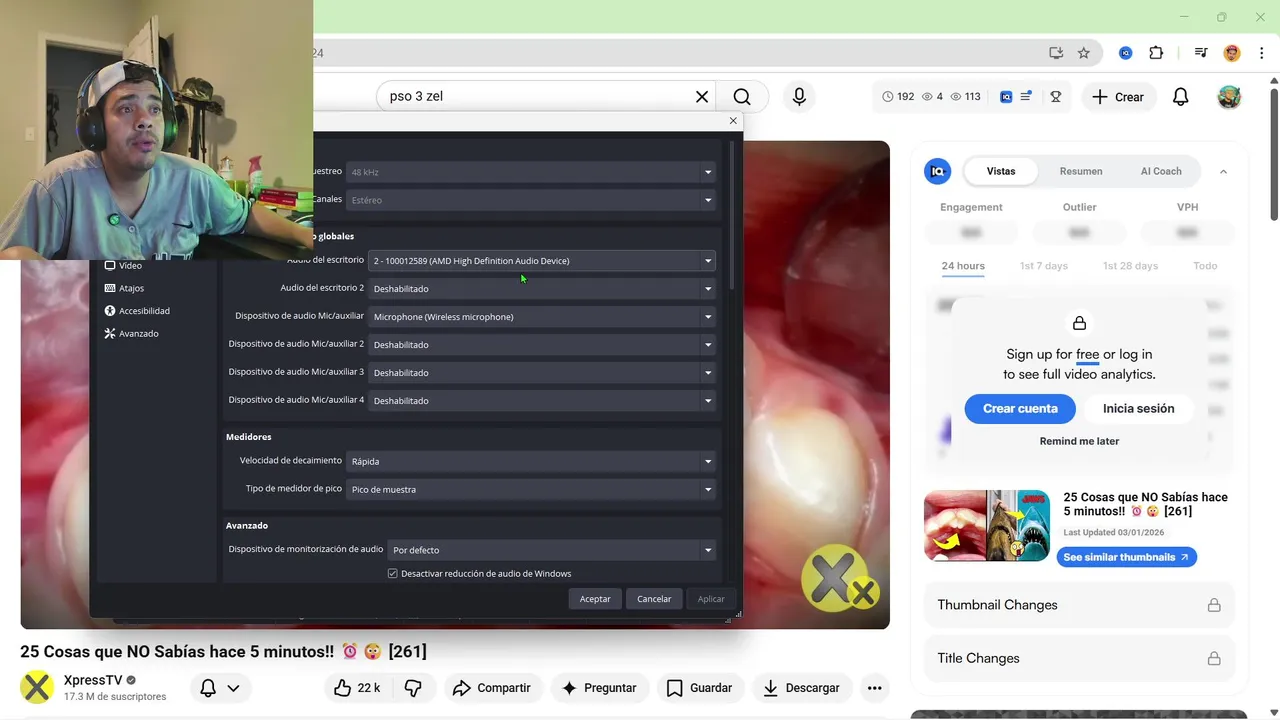Image resolution: width=1280 pixels, height=720 pixels.
Task: Open Dispositivo de audio Mic/auxiliar 4 dropdown
Action: coord(542,401)
